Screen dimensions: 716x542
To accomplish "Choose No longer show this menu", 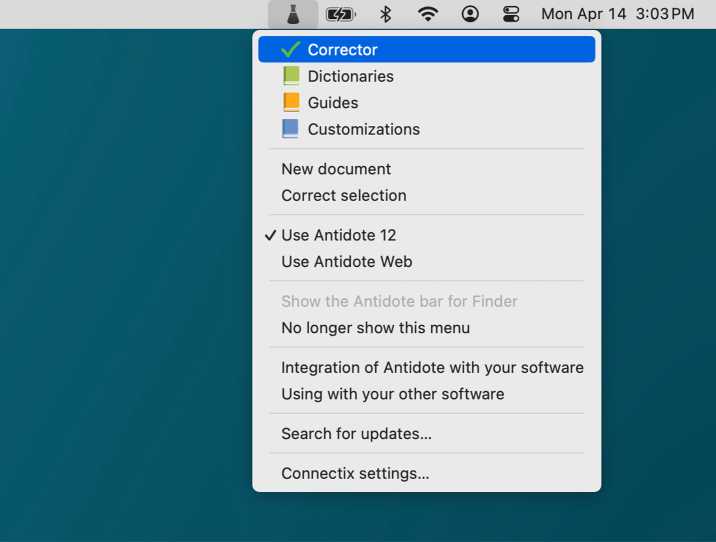I will click(x=375, y=328).
